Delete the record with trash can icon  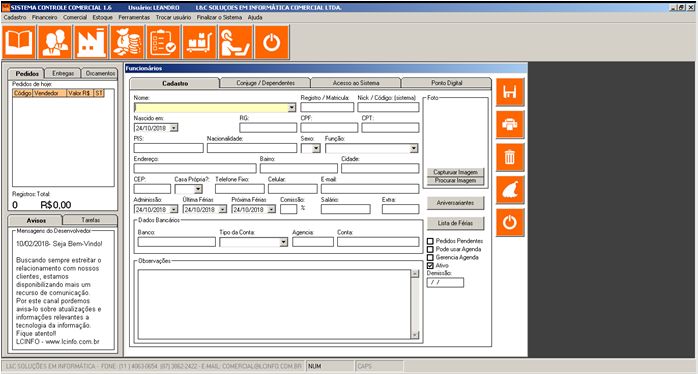coord(510,157)
